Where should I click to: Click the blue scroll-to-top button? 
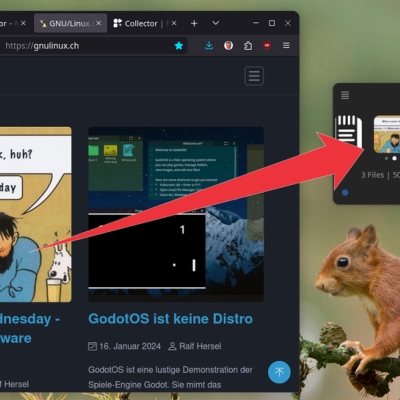pos(279,372)
